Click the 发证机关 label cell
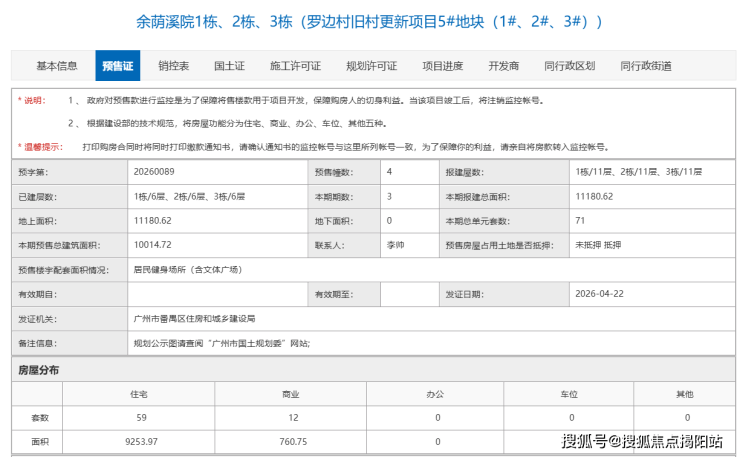This screenshot has height=457, width=740. click(x=69, y=319)
